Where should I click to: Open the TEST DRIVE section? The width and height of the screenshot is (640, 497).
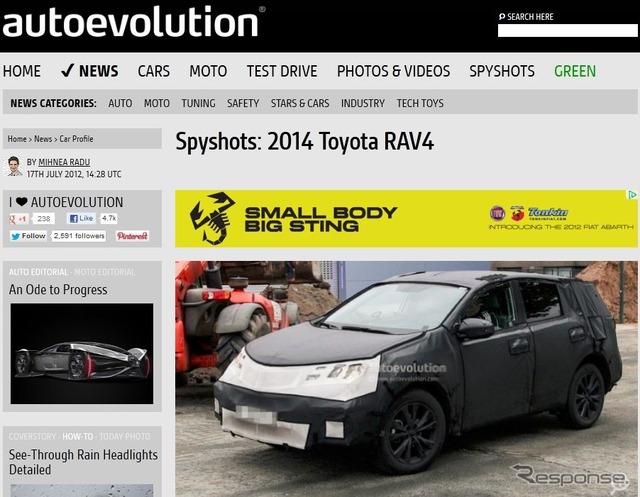[282, 71]
